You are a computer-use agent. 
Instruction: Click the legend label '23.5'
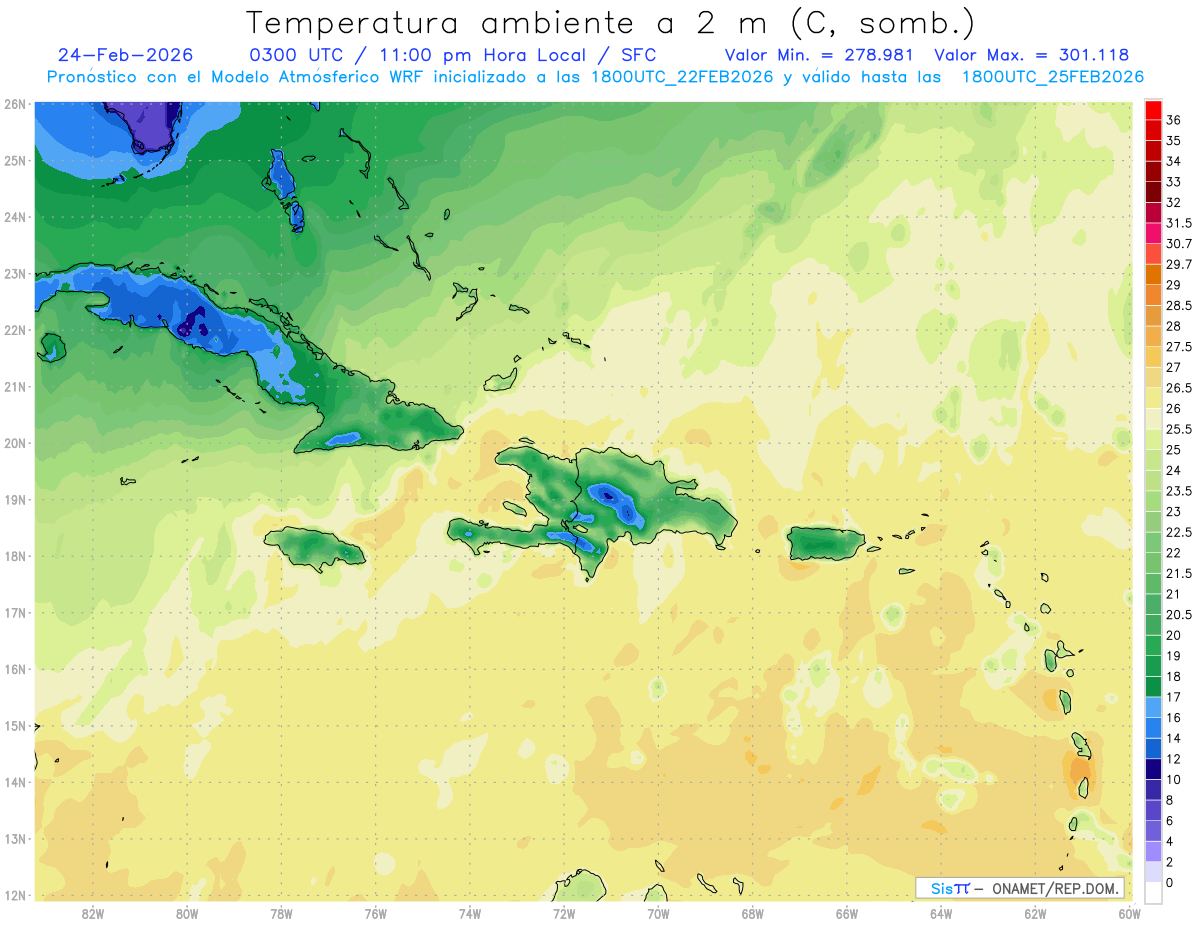[1179, 491]
